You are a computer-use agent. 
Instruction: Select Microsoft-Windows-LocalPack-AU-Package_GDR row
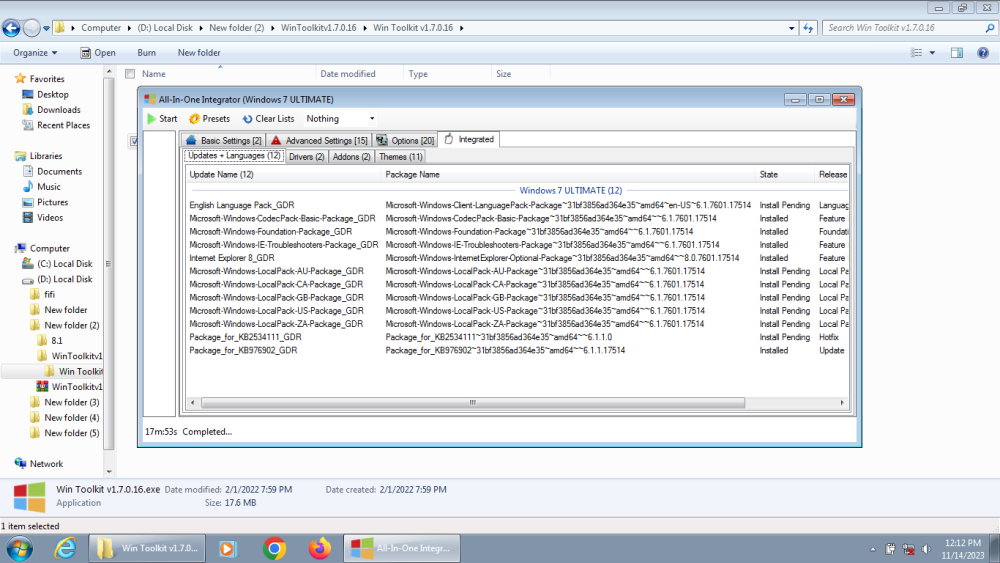517,272
